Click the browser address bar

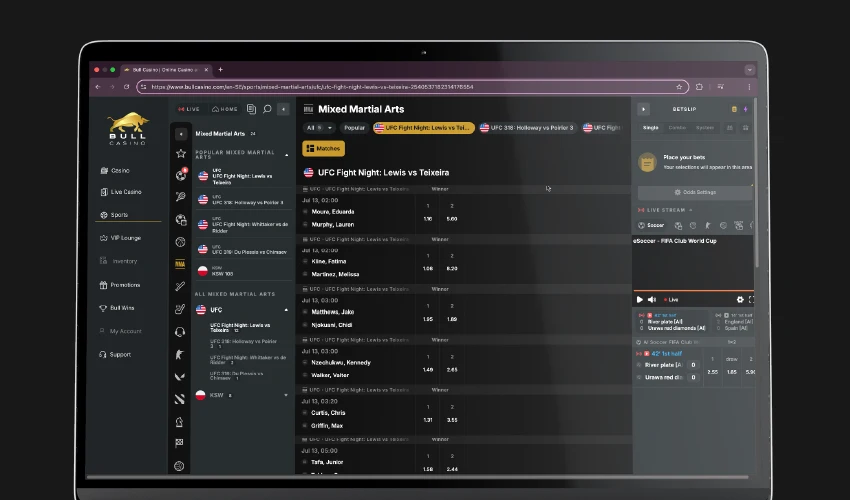(412, 87)
